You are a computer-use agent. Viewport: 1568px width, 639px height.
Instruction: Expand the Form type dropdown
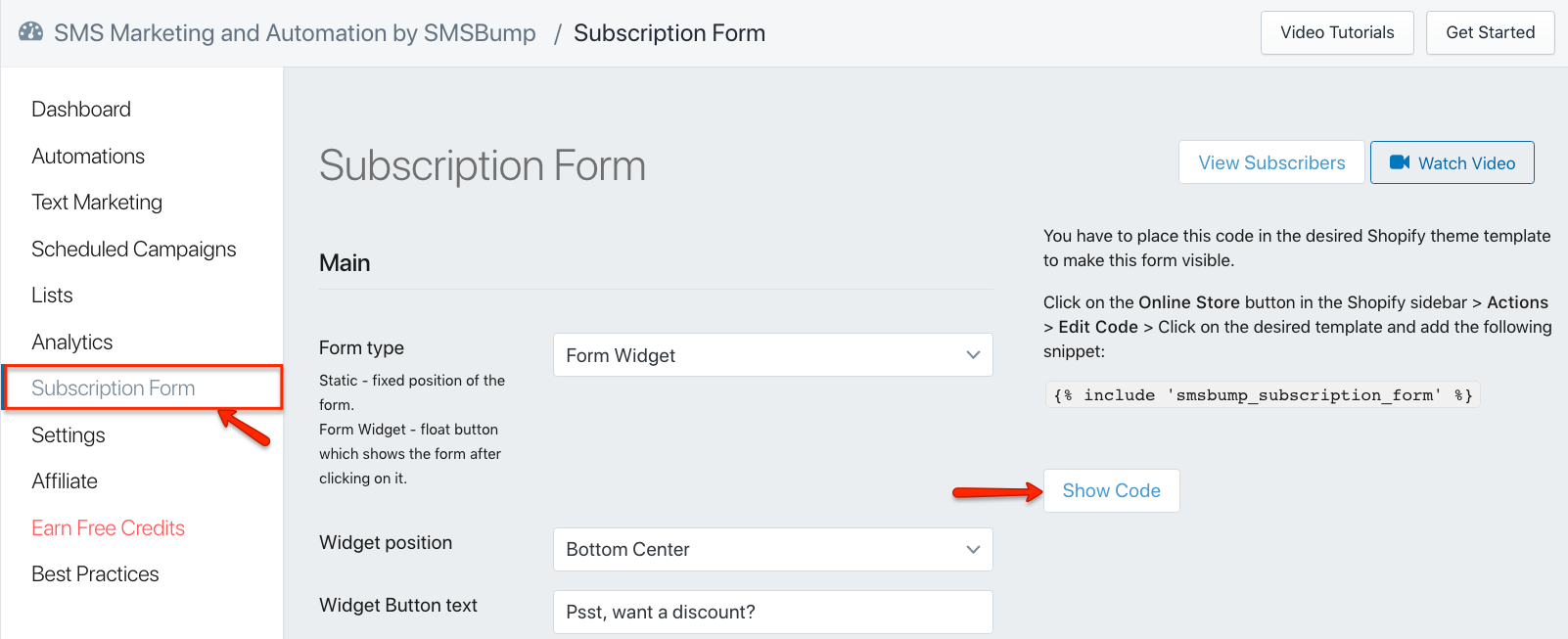(x=773, y=355)
